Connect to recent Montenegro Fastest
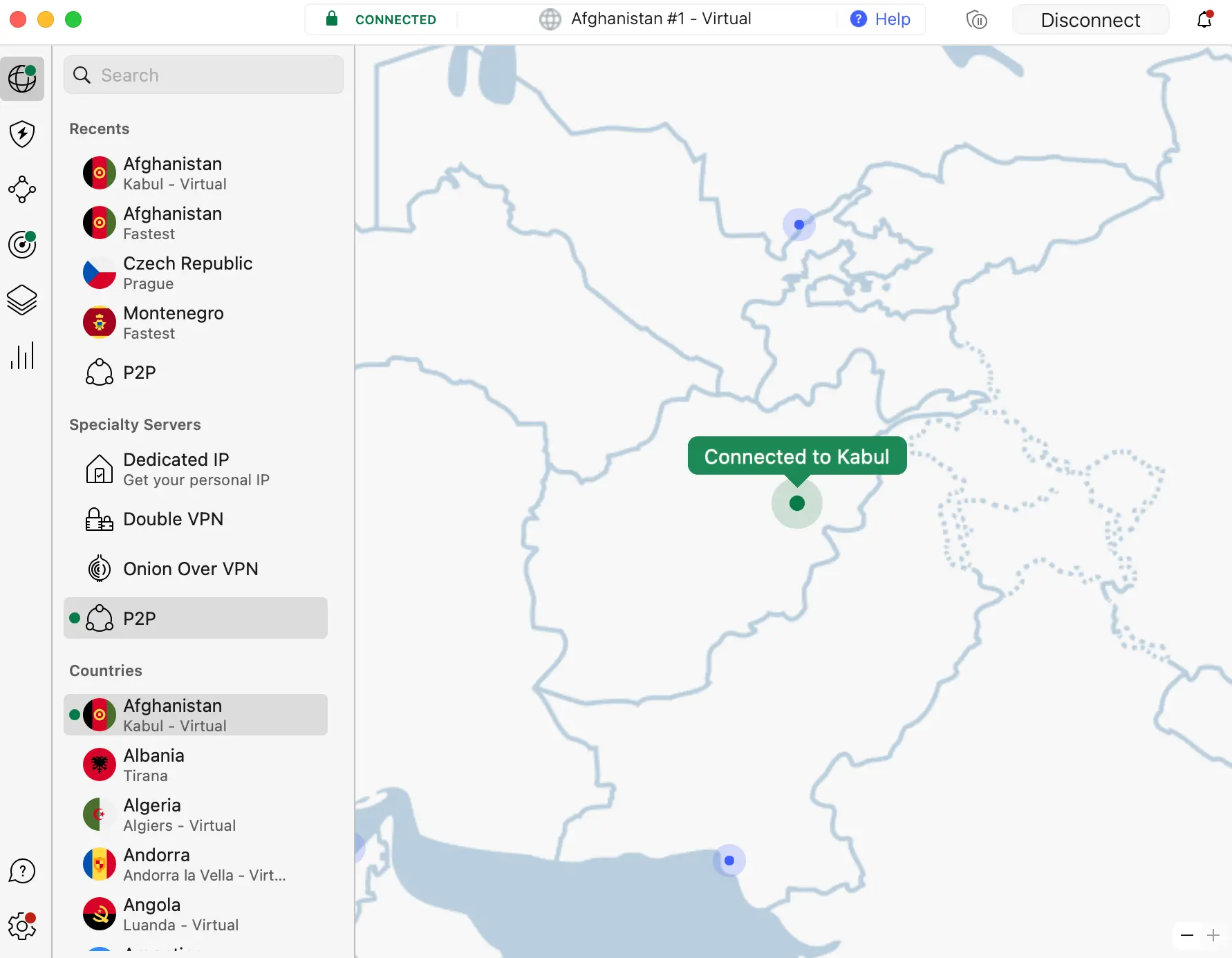The height and width of the screenshot is (958, 1232). coord(196,323)
